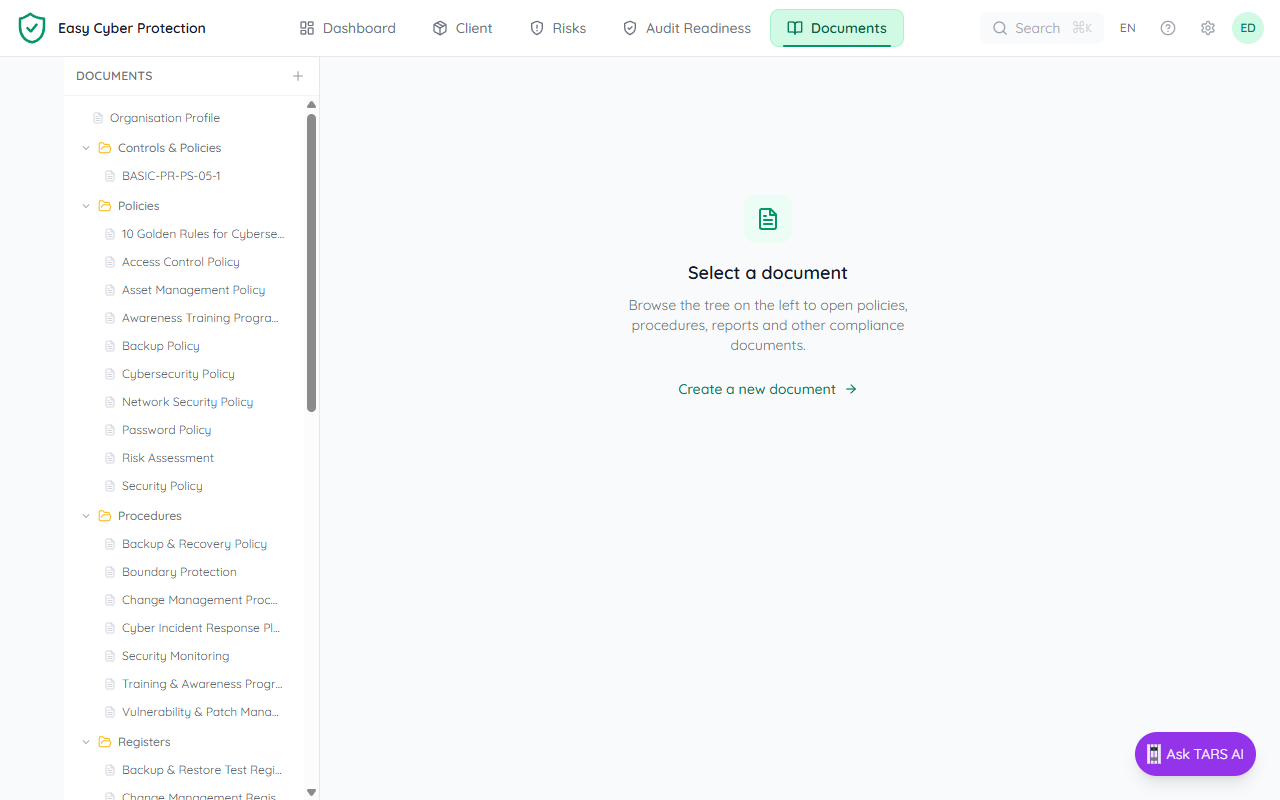Viewport: 1280px width, 800px height.
Task: Open Change Management Procedure document
Action: point(200,600)
